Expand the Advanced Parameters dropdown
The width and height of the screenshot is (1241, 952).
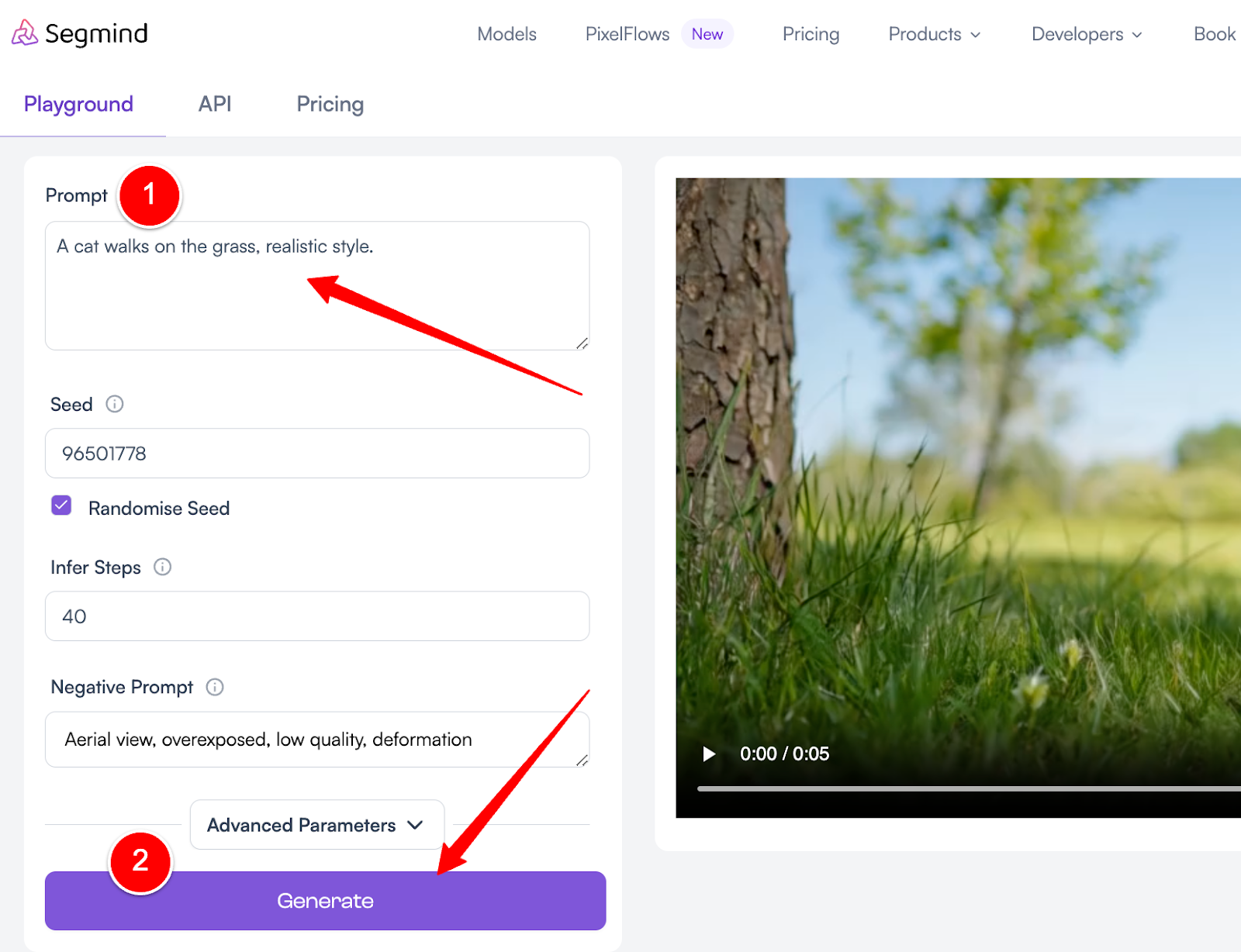pyautogui.click(x=317, y=825)
